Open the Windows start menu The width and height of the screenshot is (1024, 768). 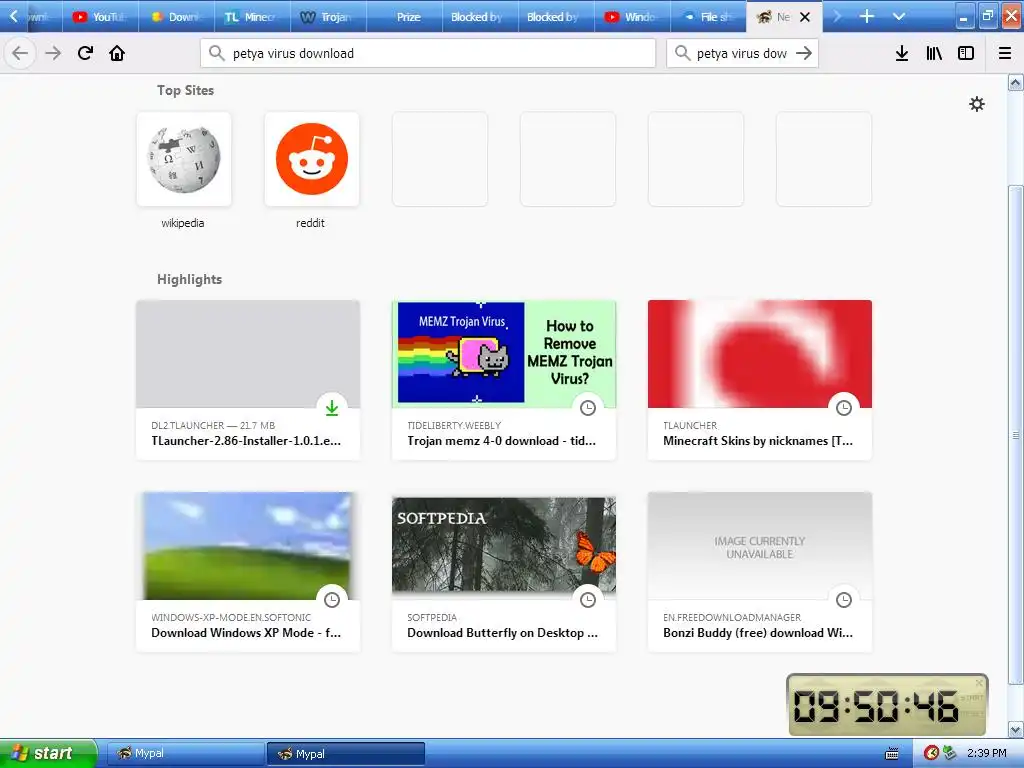point(47,754)
